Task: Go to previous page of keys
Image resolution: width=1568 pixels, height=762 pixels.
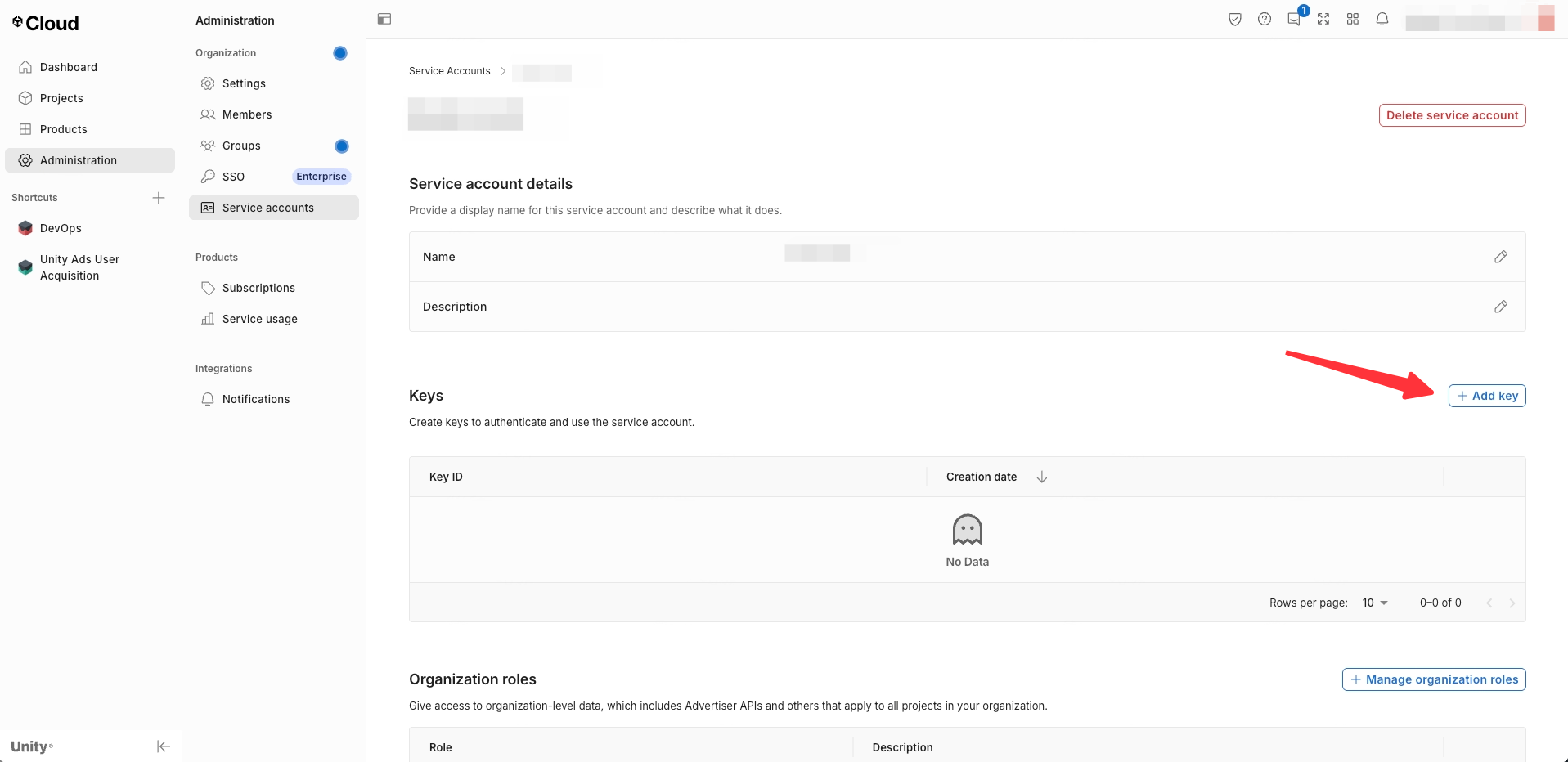Action: (1489, 603)
